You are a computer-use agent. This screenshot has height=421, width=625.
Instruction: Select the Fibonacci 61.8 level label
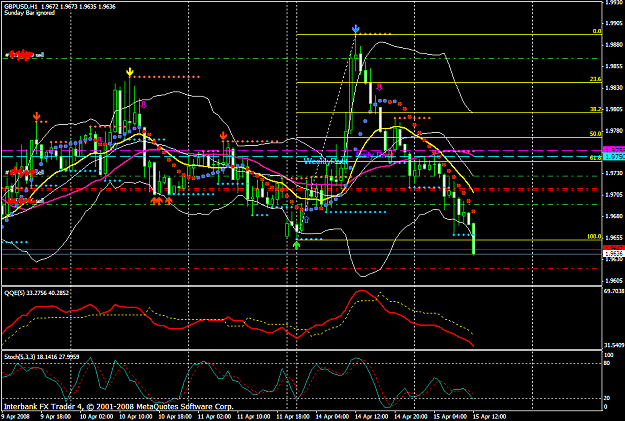pyautogui.click(x=596, y=158)
